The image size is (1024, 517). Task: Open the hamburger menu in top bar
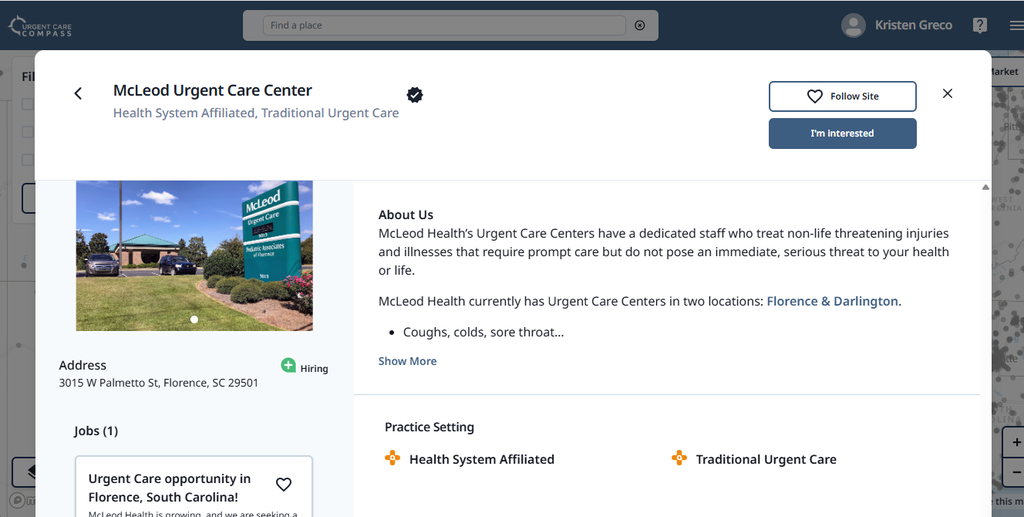1017,25
